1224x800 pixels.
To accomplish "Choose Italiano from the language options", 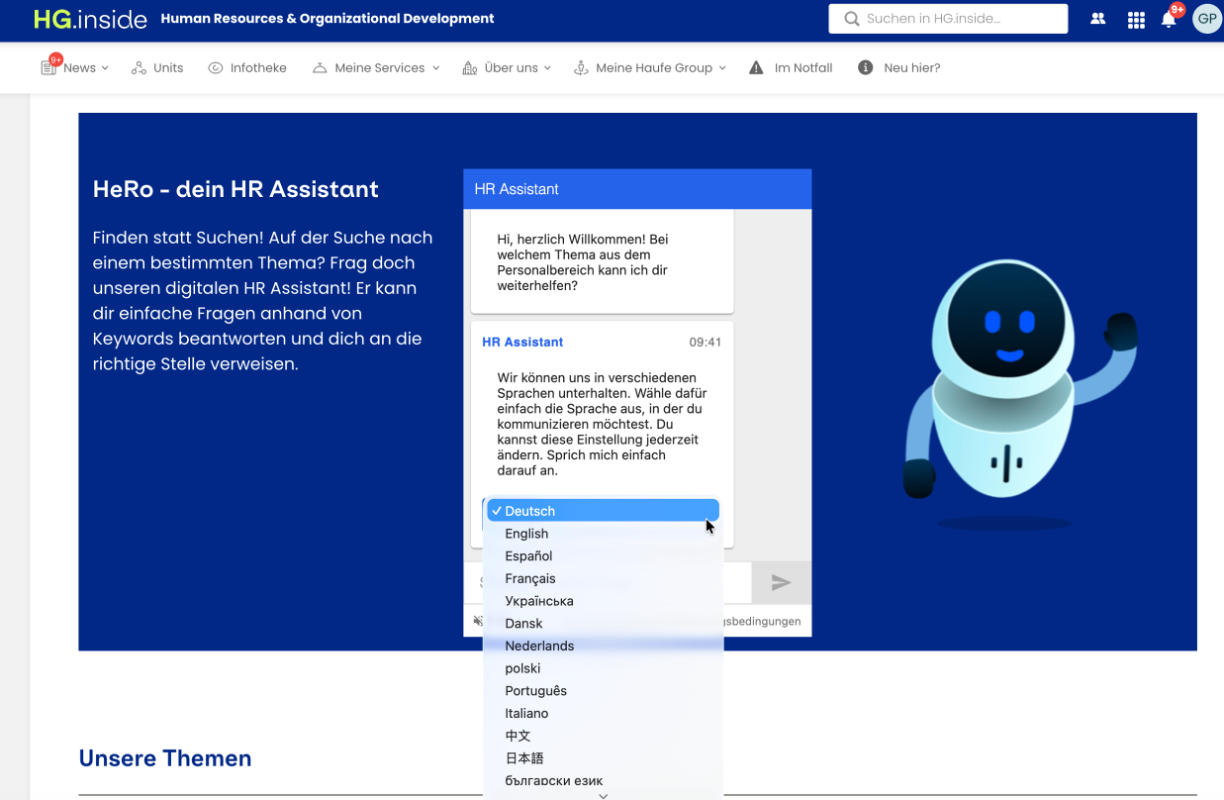I will coord(603,714).
